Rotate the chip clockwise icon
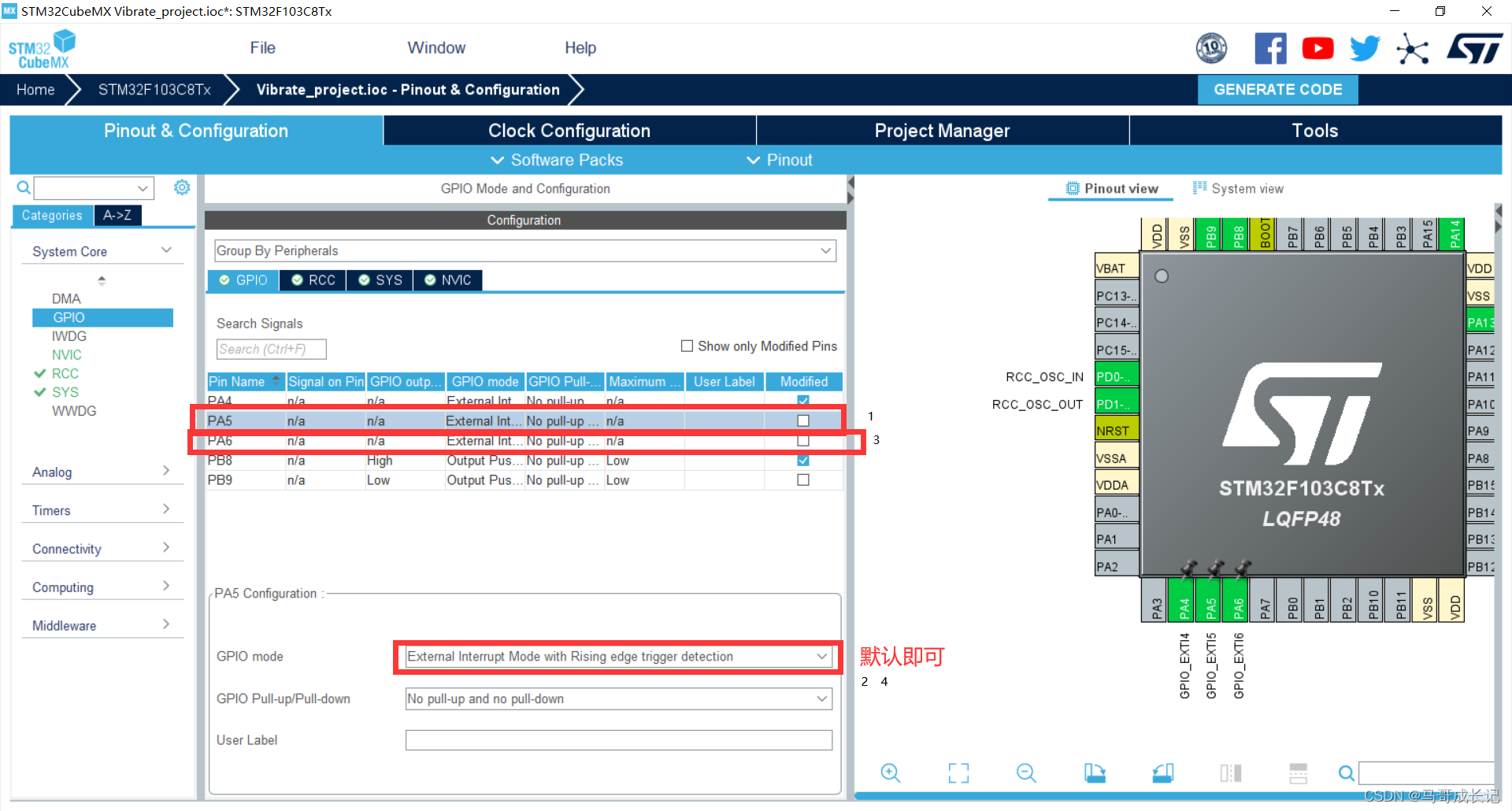1512x811 pixels. [1095, 773]
